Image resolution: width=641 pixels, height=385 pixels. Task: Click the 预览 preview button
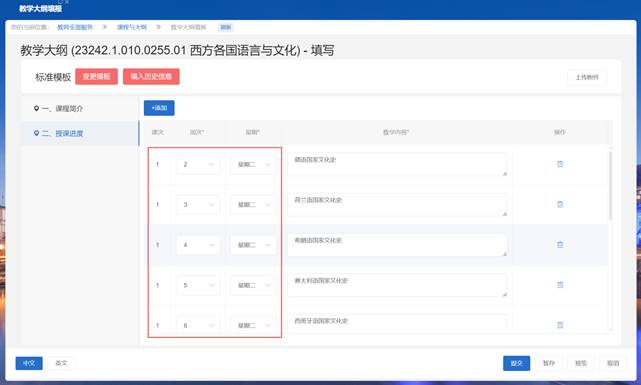click(581, 363)
